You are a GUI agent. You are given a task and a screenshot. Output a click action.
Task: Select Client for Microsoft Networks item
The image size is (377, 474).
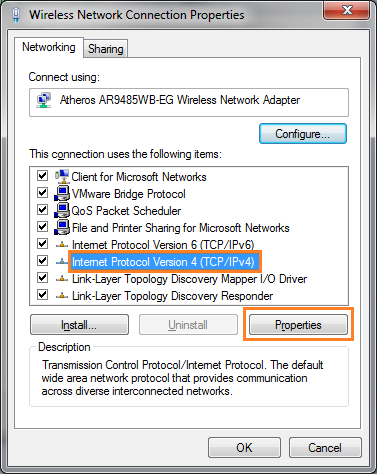tap(139, 177)
